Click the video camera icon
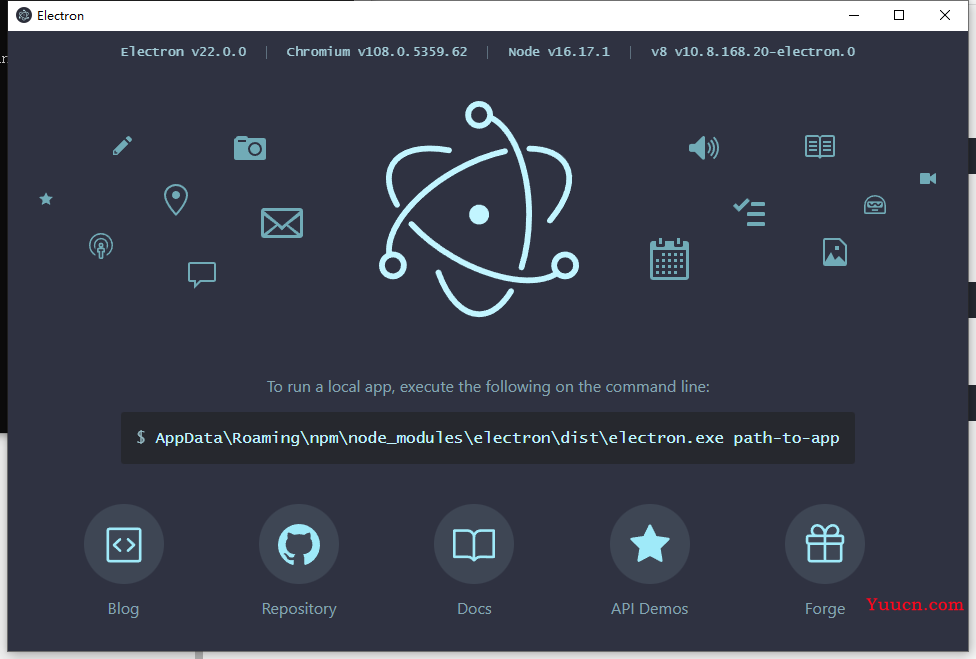The image size is (976, 659). (x=928, y=179)
